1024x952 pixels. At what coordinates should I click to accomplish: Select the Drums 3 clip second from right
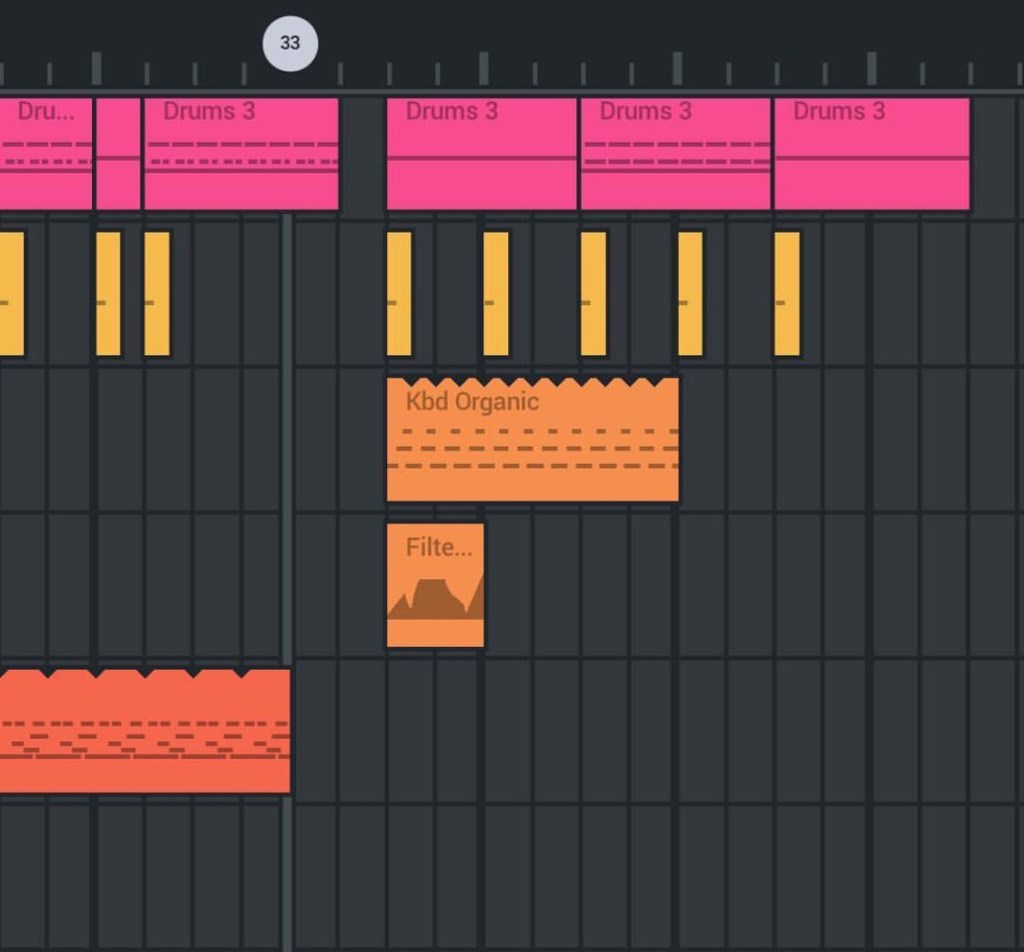[675, 154]
